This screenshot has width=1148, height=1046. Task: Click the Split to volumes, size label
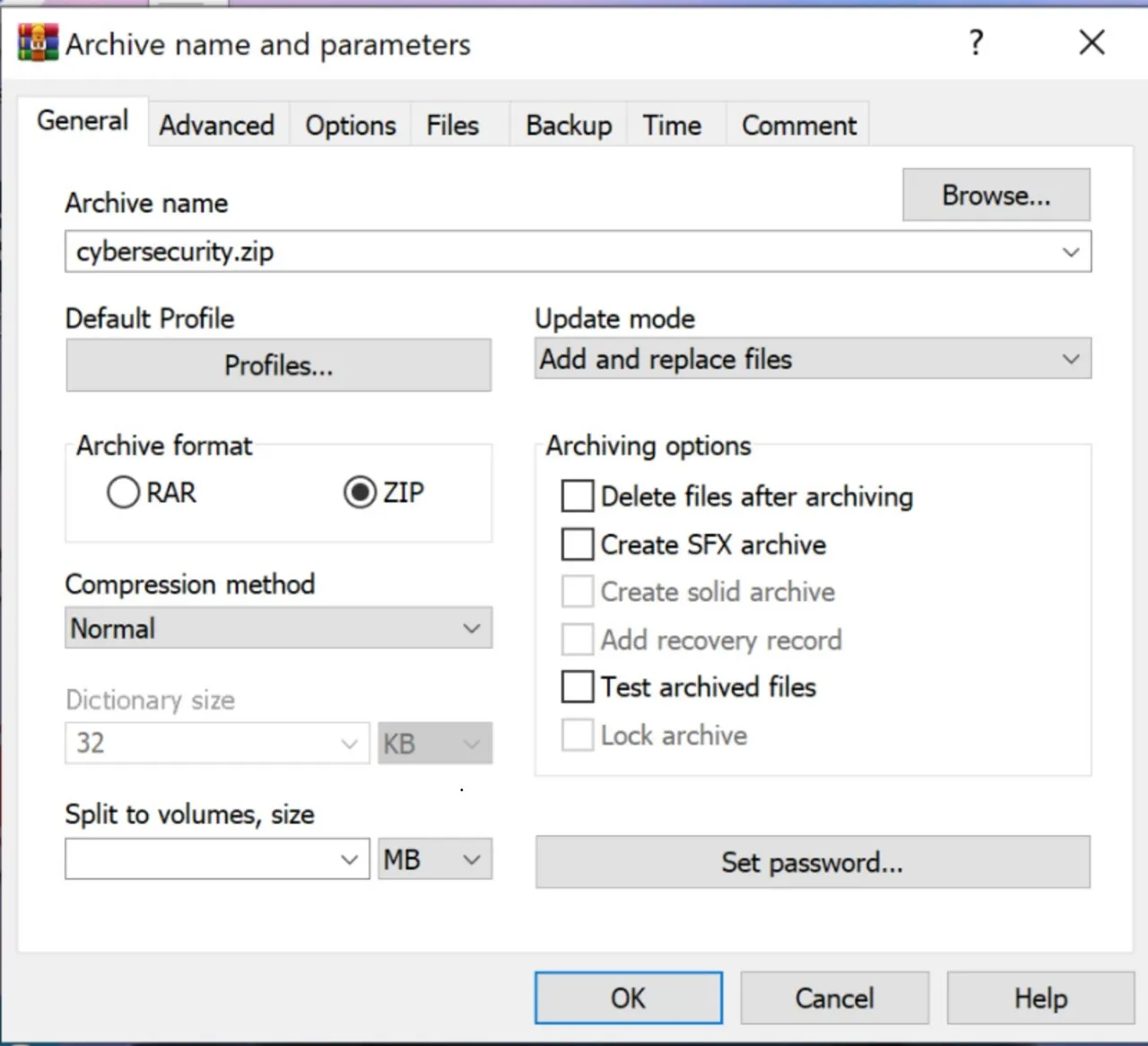(x=190, y=815)
